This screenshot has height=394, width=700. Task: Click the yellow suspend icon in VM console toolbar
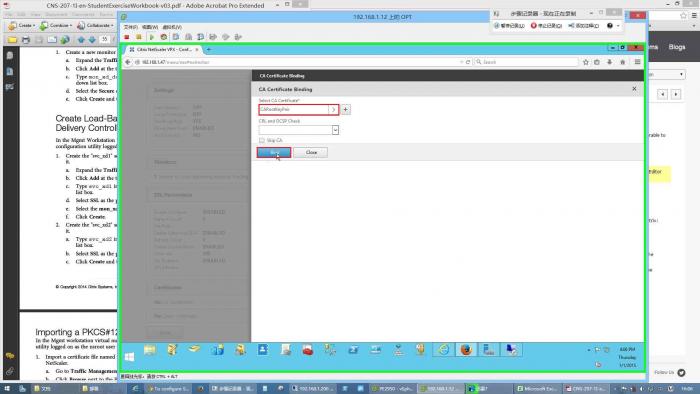(x=139, y=37)
